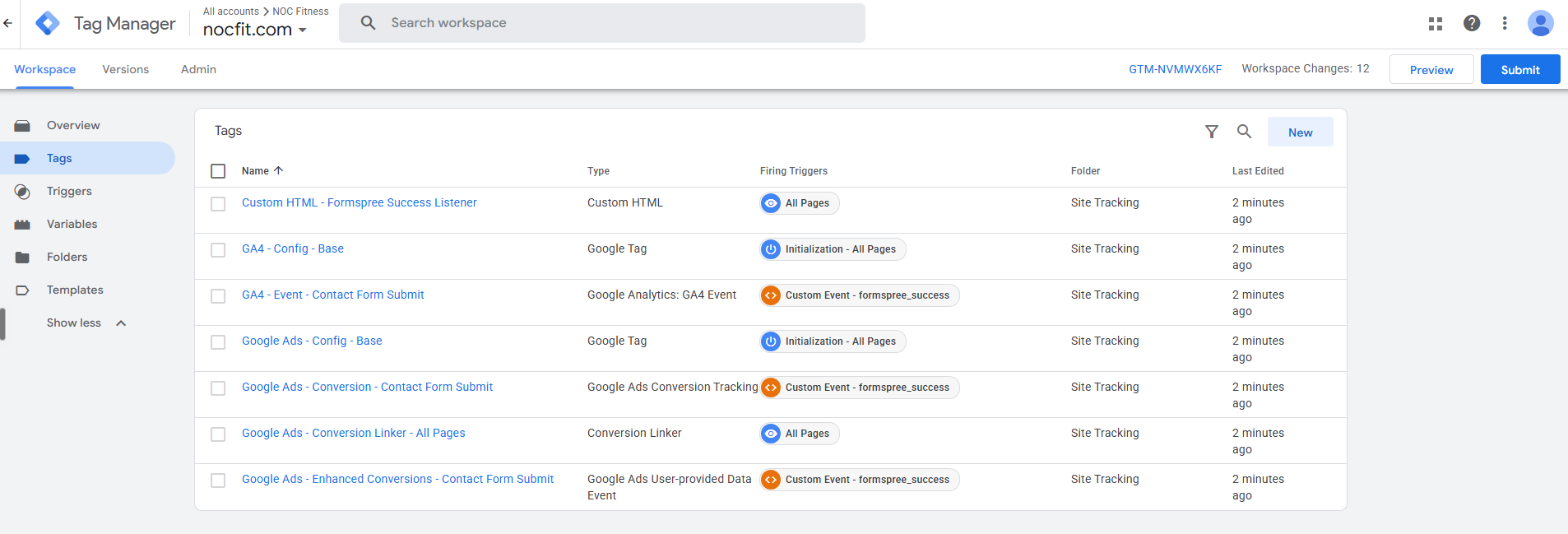Open the user account avatar
Image resolution: width=1568 pixels, height=534 pixels.
point(1540,23)
